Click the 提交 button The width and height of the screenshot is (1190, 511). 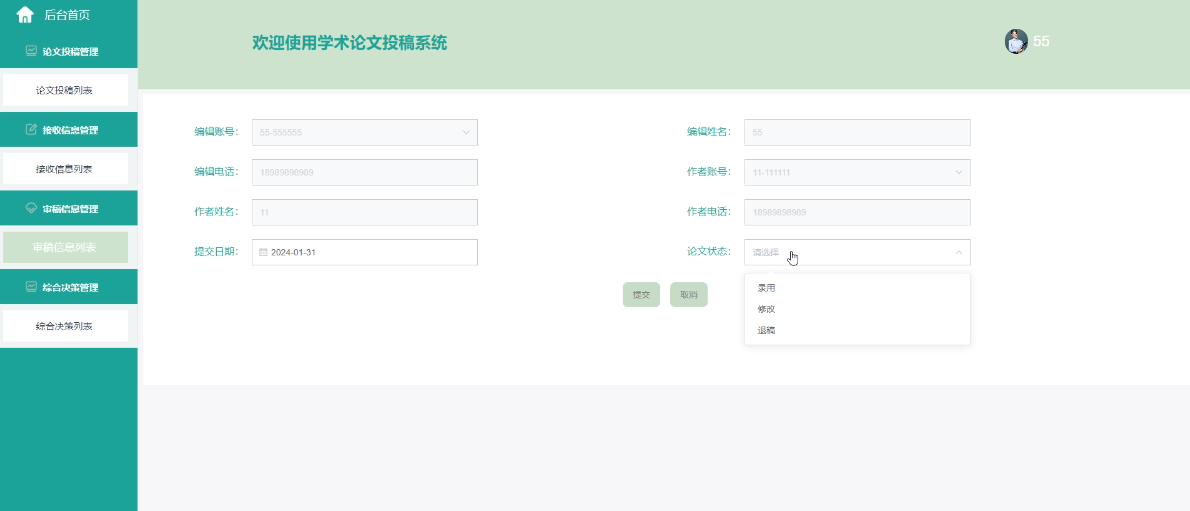(641, 295)
